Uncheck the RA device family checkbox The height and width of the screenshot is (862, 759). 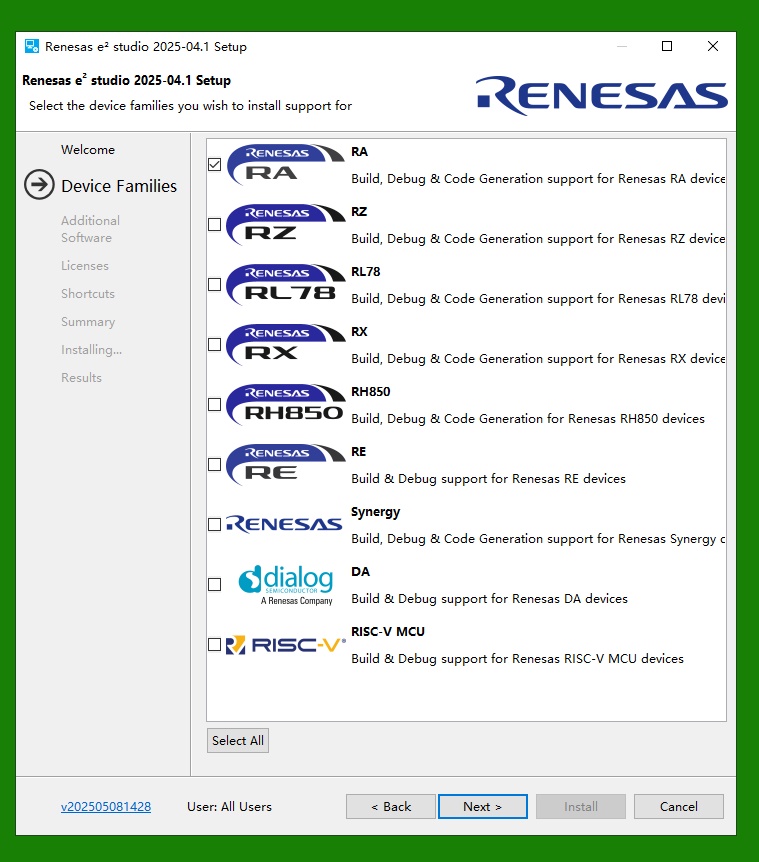point(215,164)
